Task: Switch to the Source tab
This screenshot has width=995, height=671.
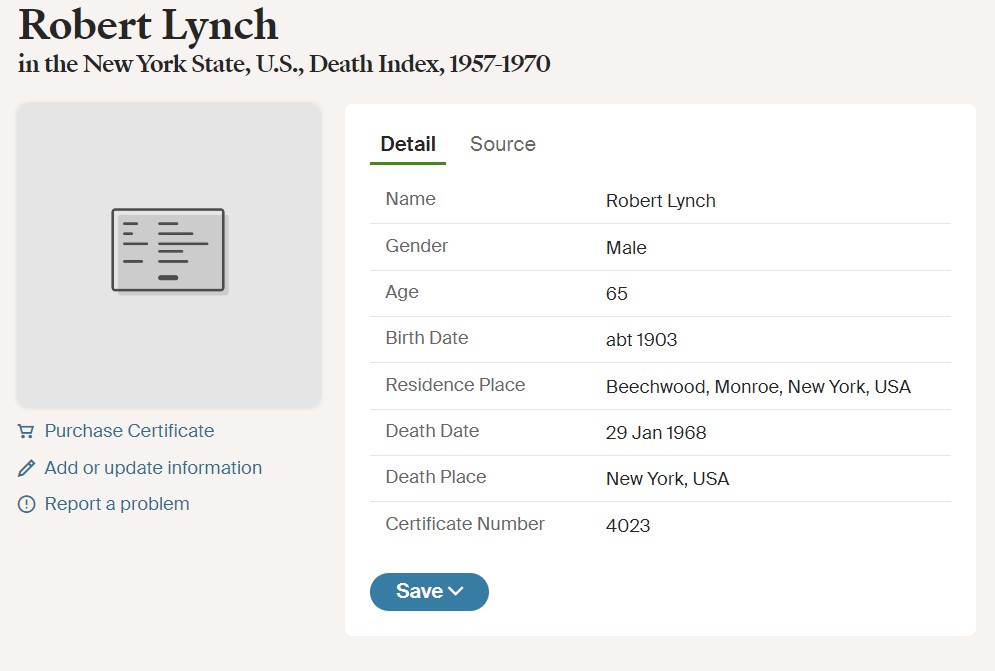Action: 502,144
